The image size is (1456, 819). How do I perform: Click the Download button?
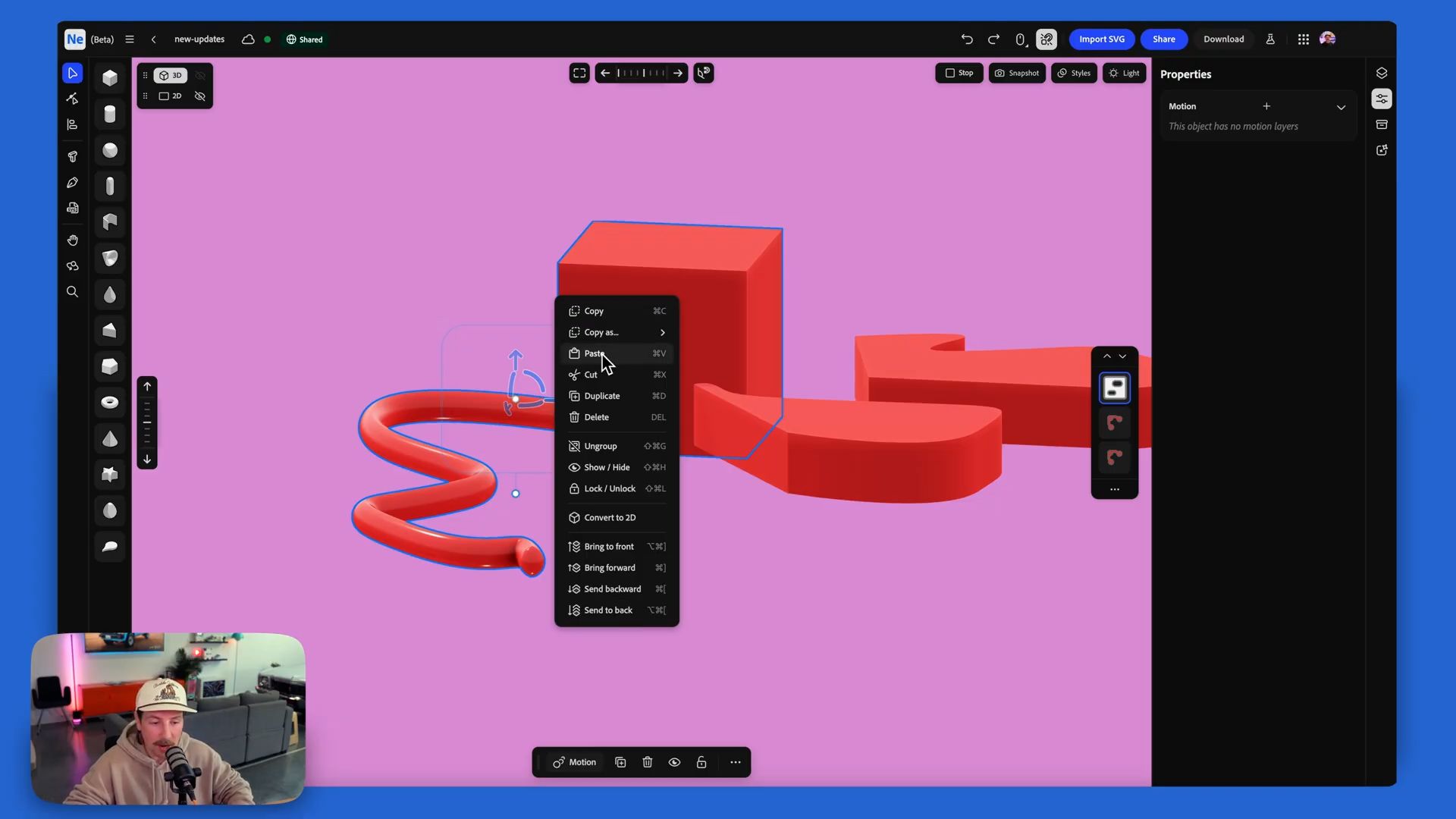click(1223, 39)
